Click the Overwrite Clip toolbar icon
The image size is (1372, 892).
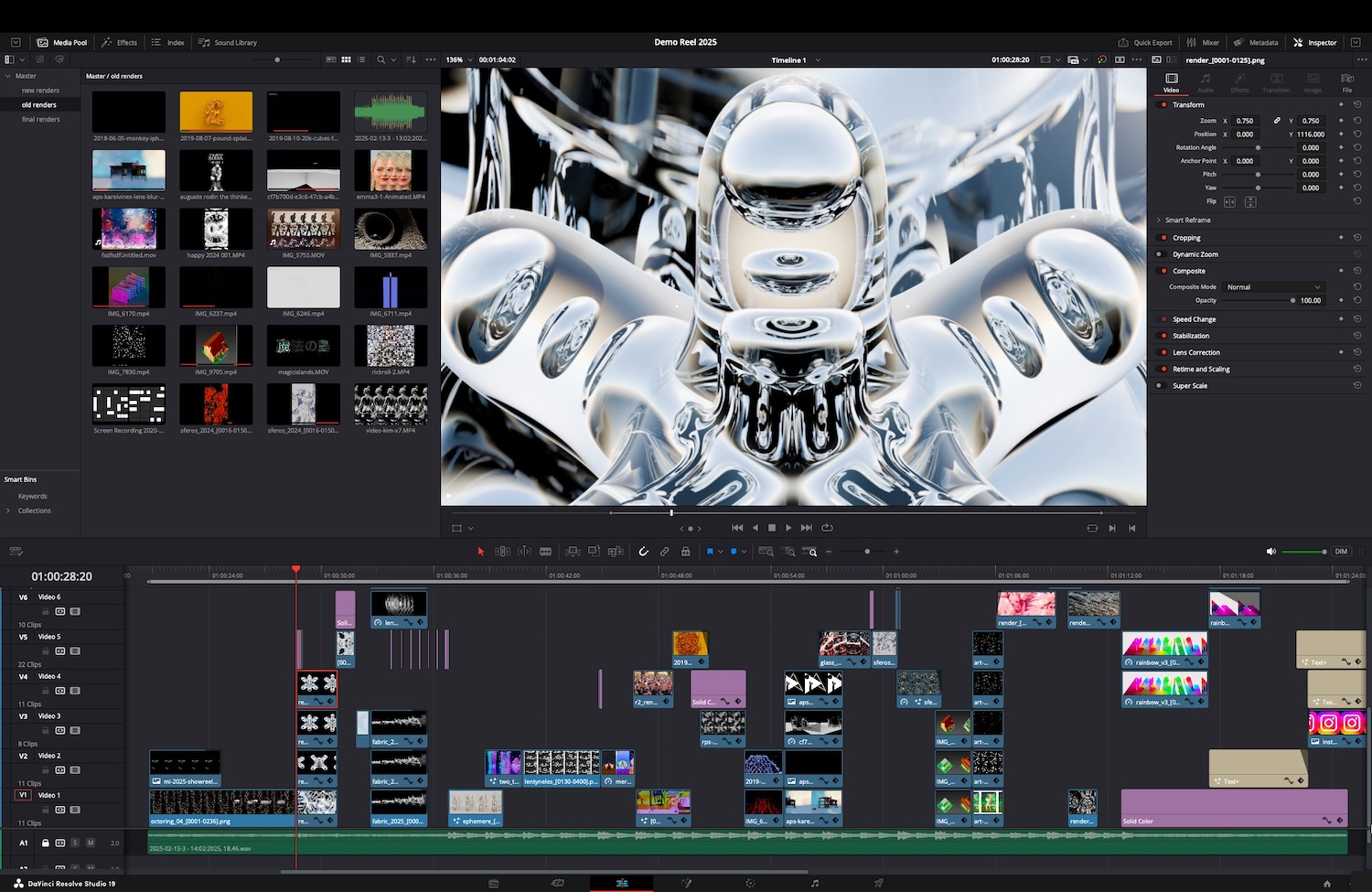pos(594,552)
